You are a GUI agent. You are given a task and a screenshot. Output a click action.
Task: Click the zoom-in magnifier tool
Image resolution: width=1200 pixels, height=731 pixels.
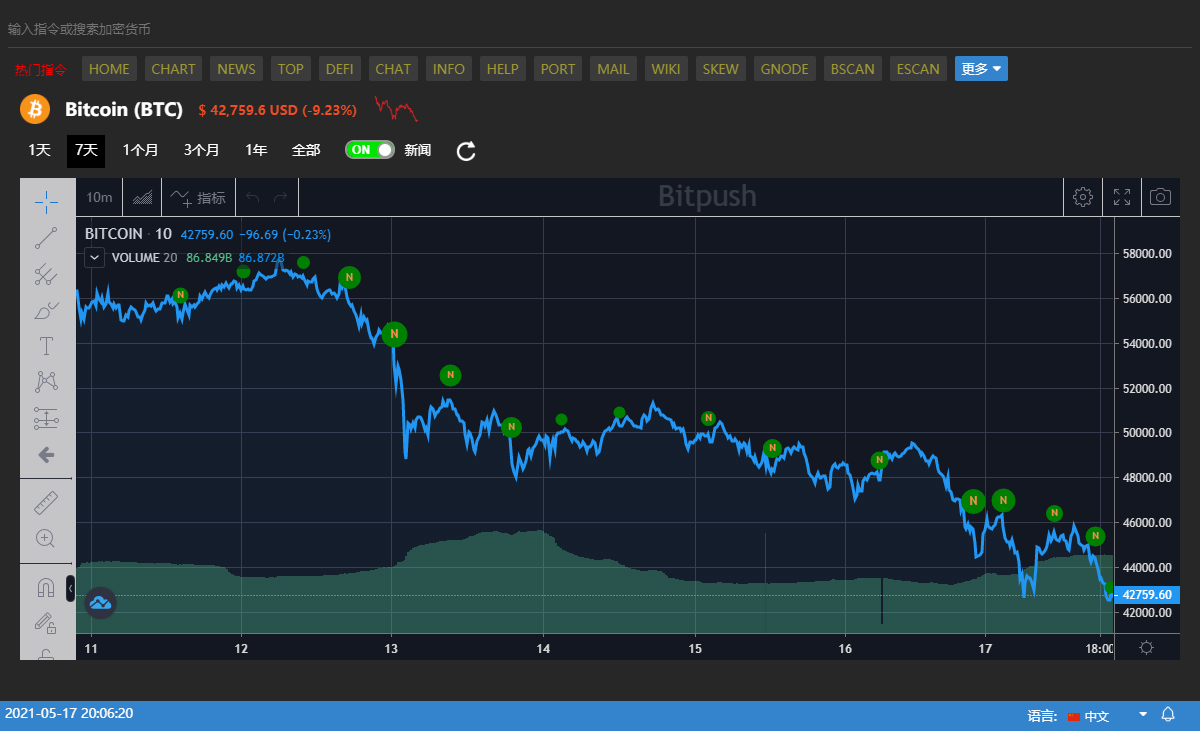(x=46, y=538)
